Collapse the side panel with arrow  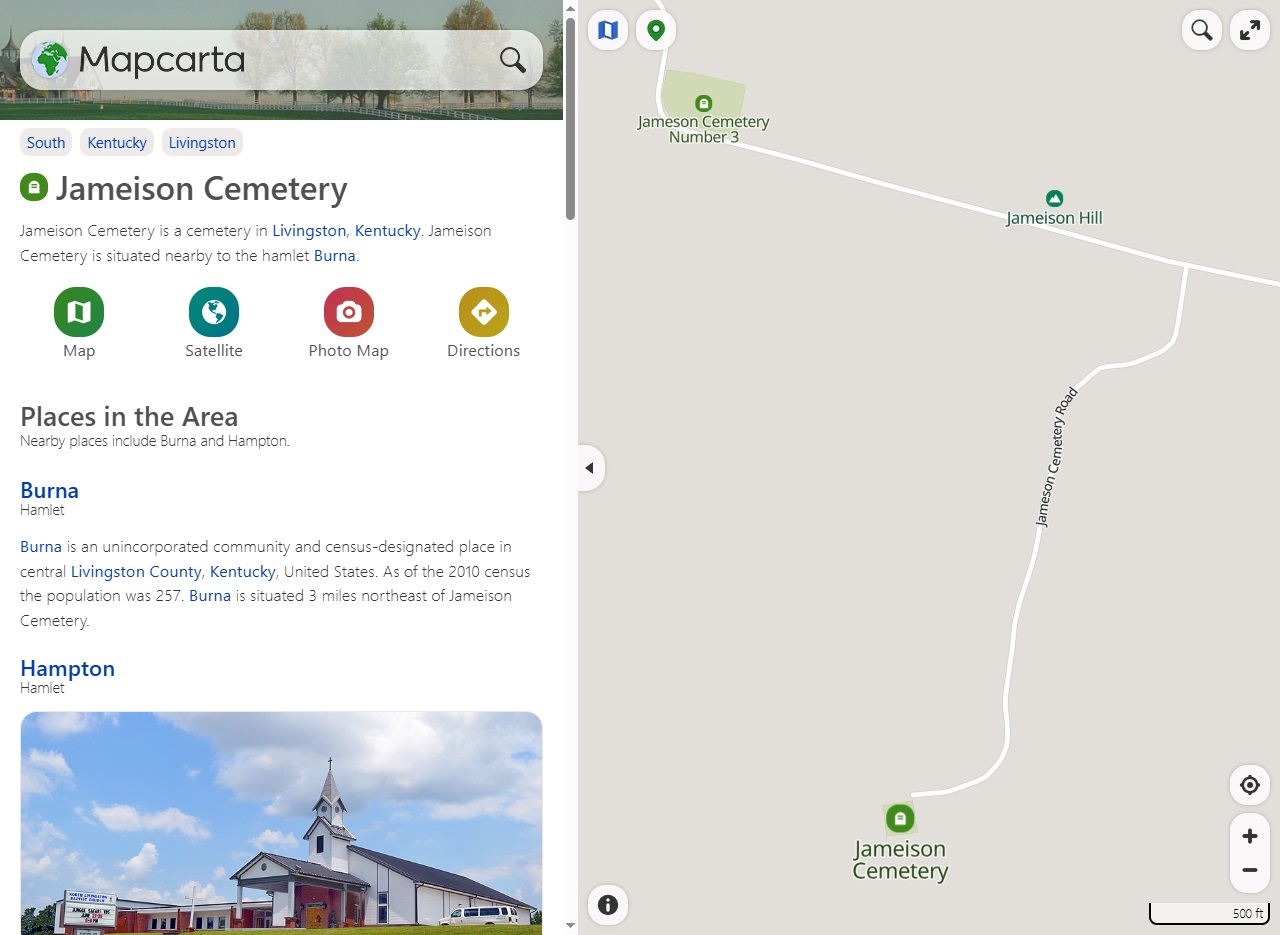pyautogui.click(x=590, y=468)
